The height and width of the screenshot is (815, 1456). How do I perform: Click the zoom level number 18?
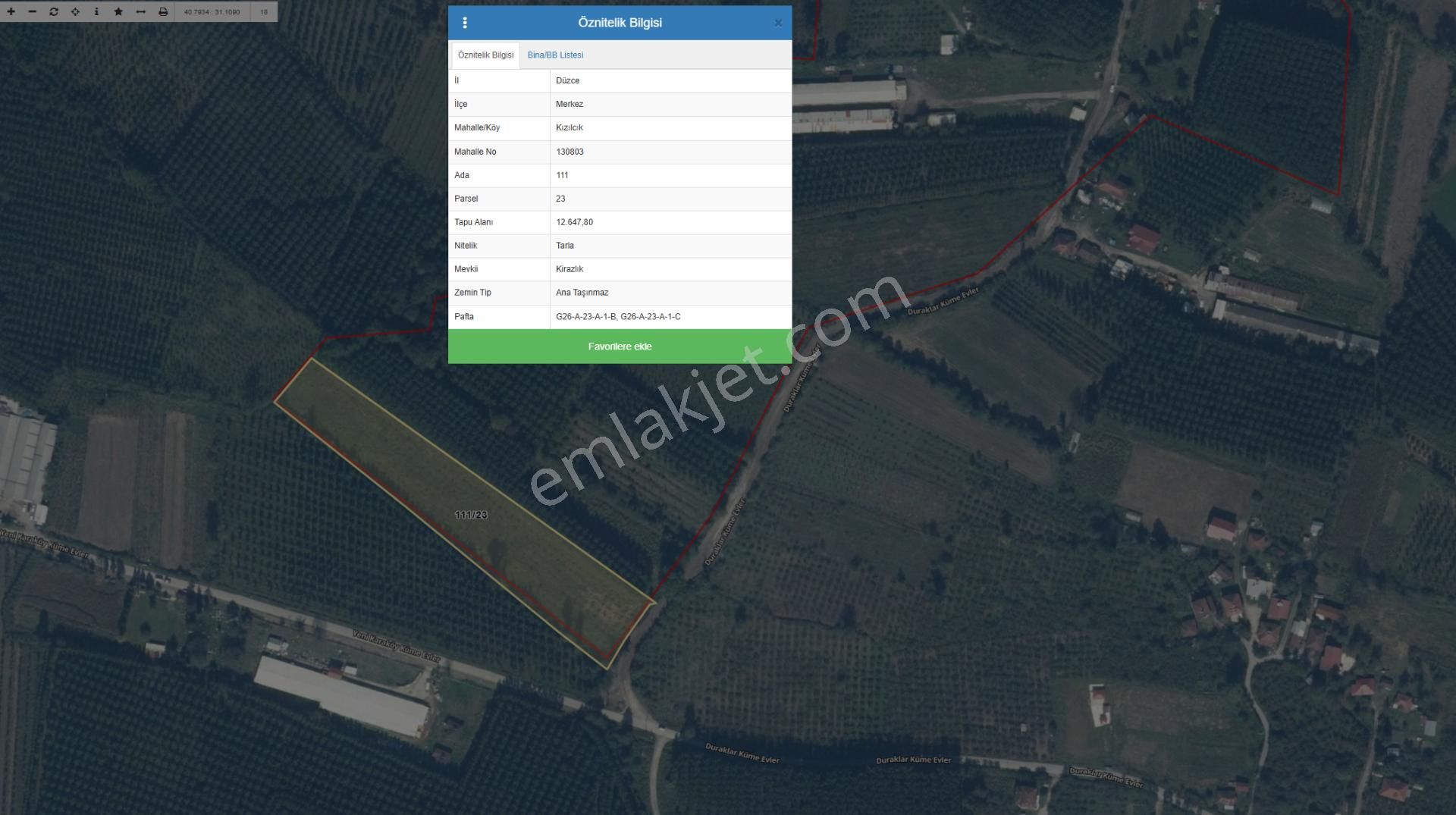[264, 12]
